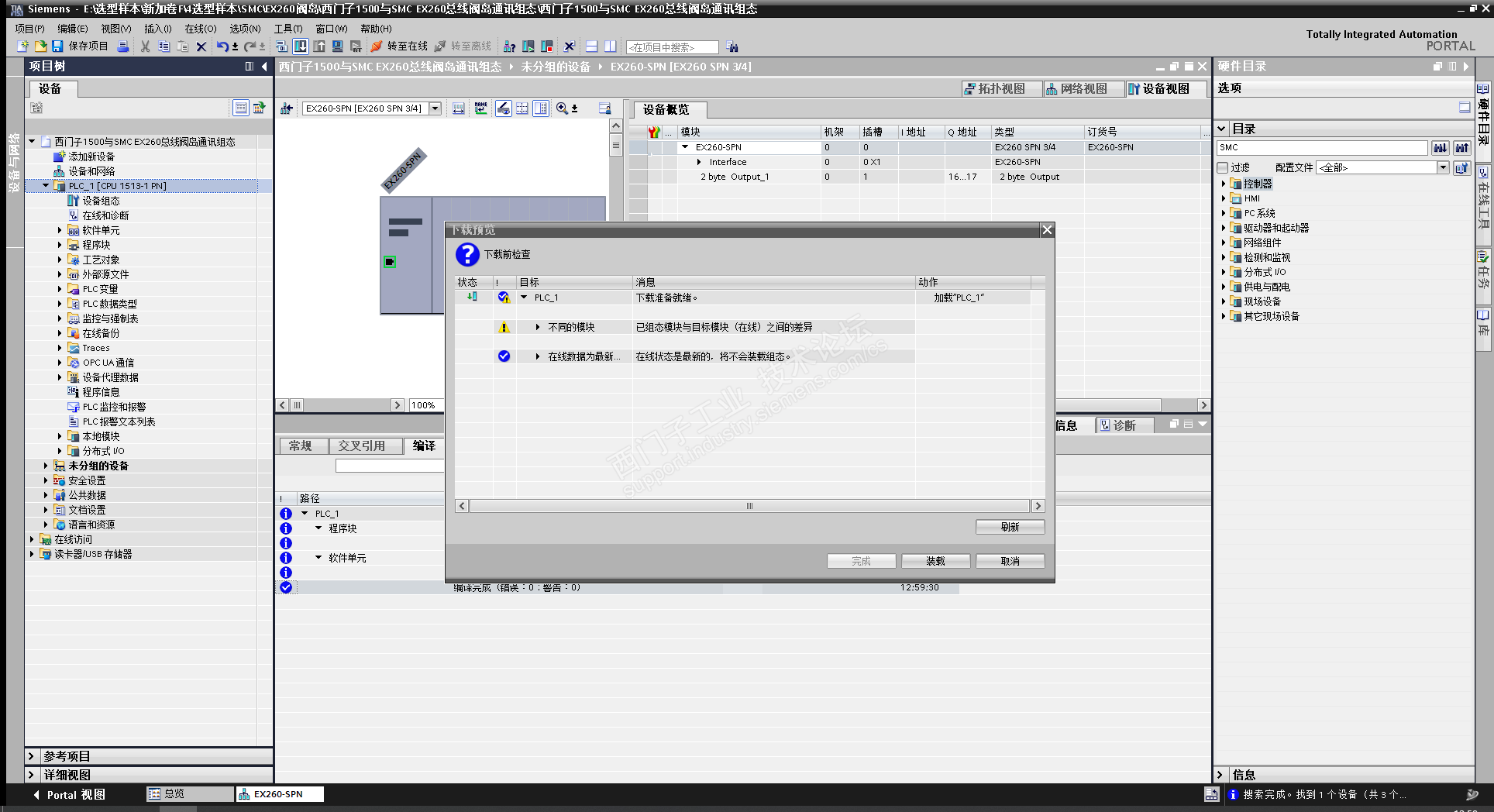This screenshot has width=1494, height=812.
Task: Open the 配置文件 profile dropdown
Action: [1443, 167]
